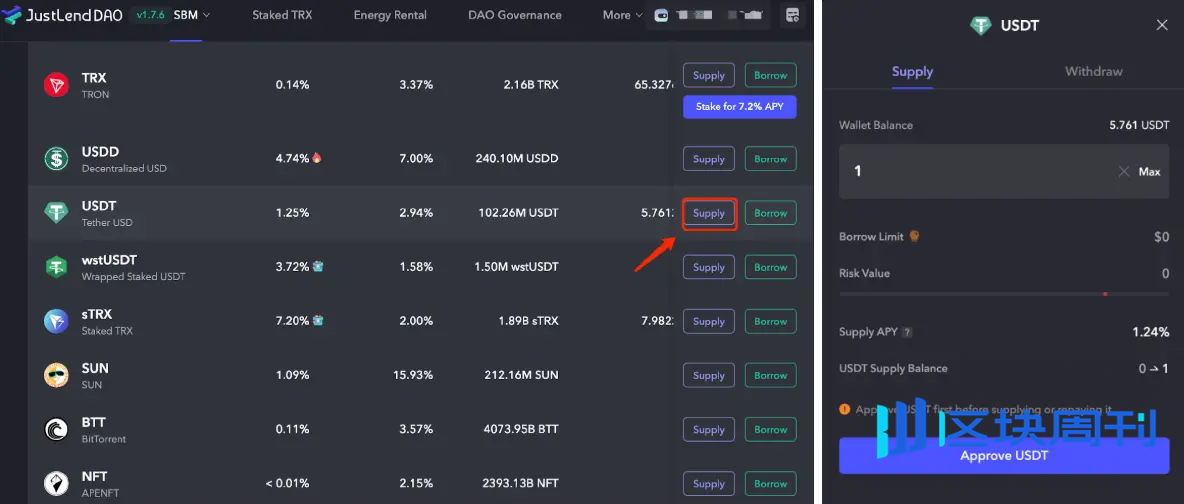Expand the More menu

click(x=623, y=15)
